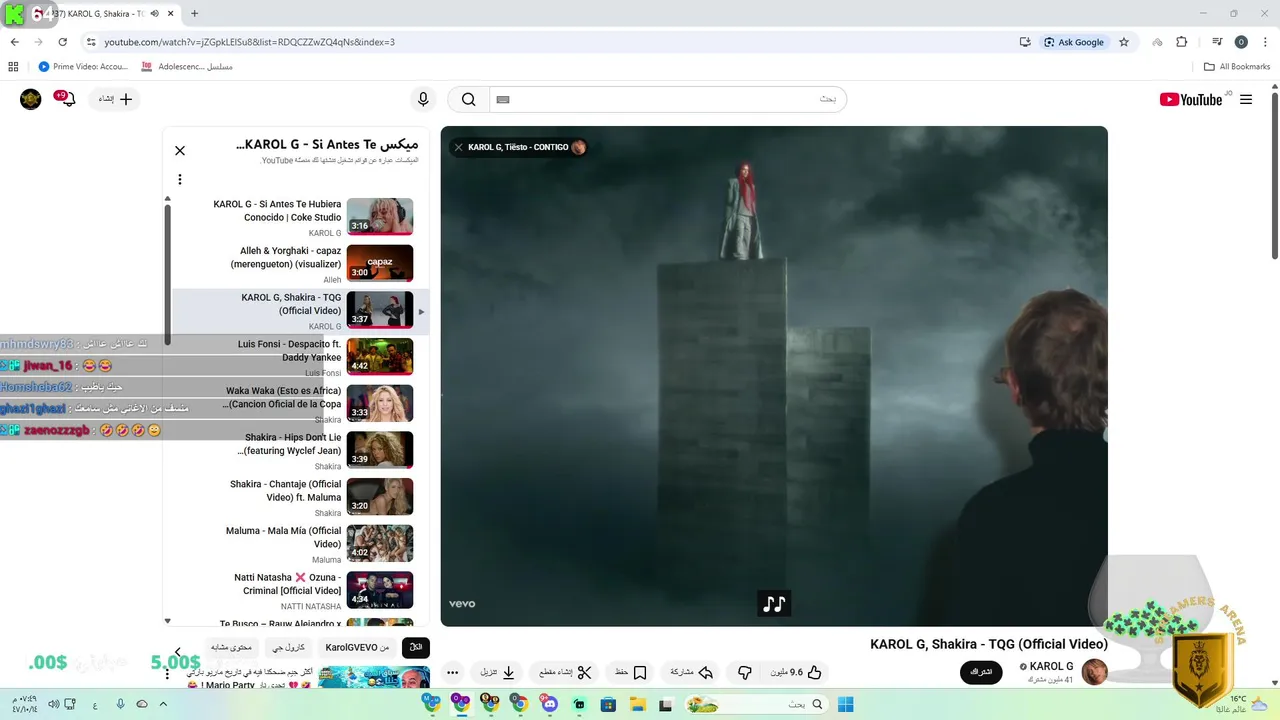This screenshot has height=720, width=1280.
Task: Select the 'الكل' filter chip
Action: click(416, 647)
